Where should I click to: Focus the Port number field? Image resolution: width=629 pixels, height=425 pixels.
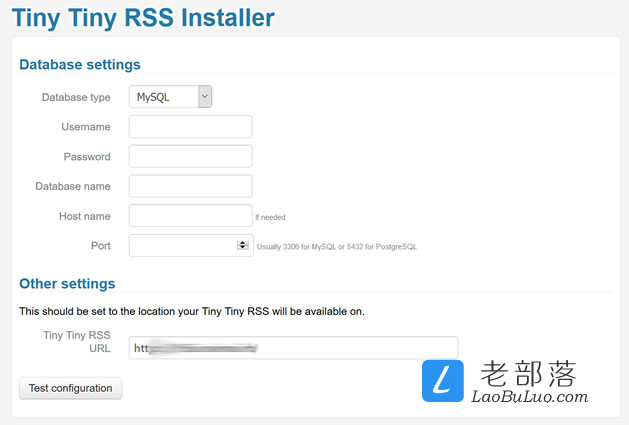pyautogui.click(x=191, y=246)
